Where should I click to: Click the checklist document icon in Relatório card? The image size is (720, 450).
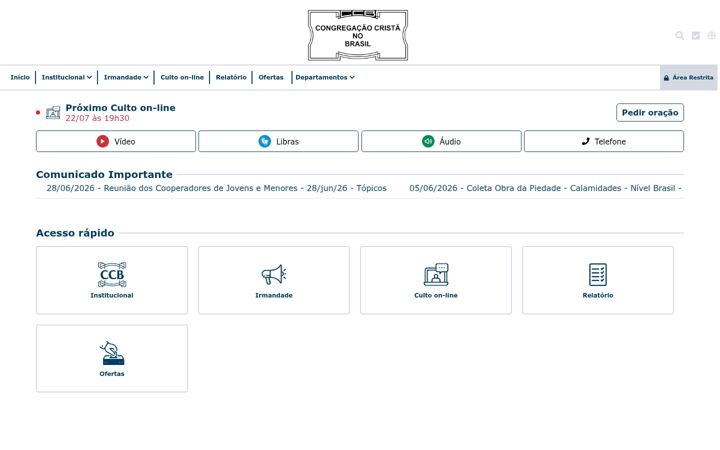(598, 275)
